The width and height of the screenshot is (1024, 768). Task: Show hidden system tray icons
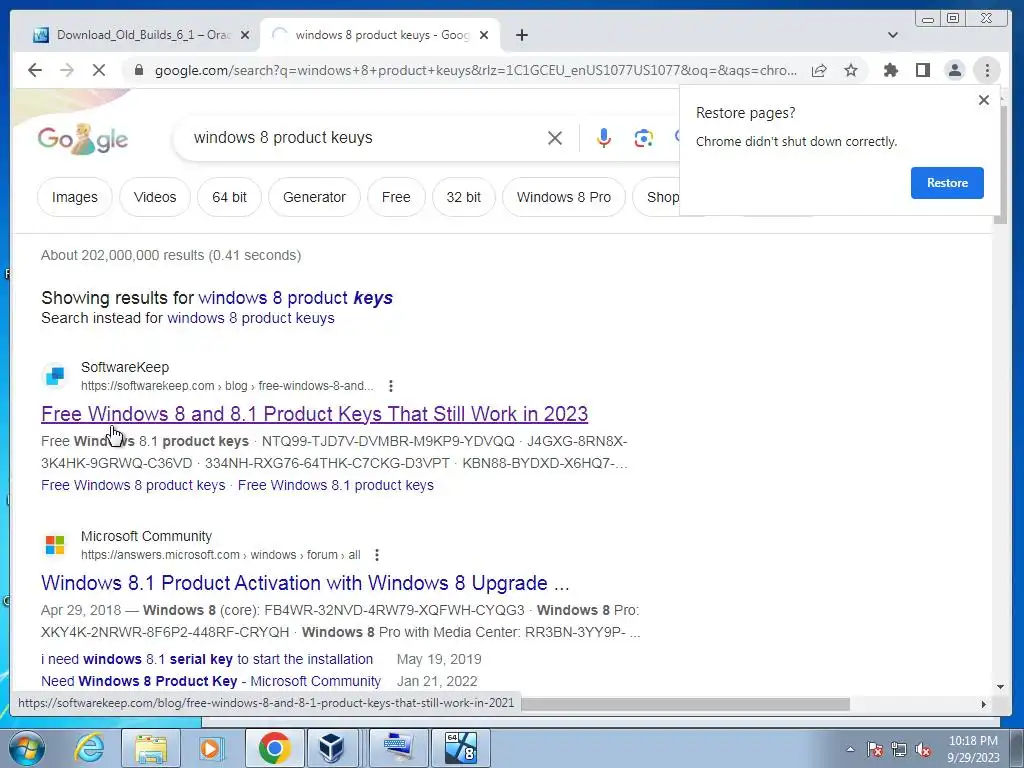coord(850,749)
